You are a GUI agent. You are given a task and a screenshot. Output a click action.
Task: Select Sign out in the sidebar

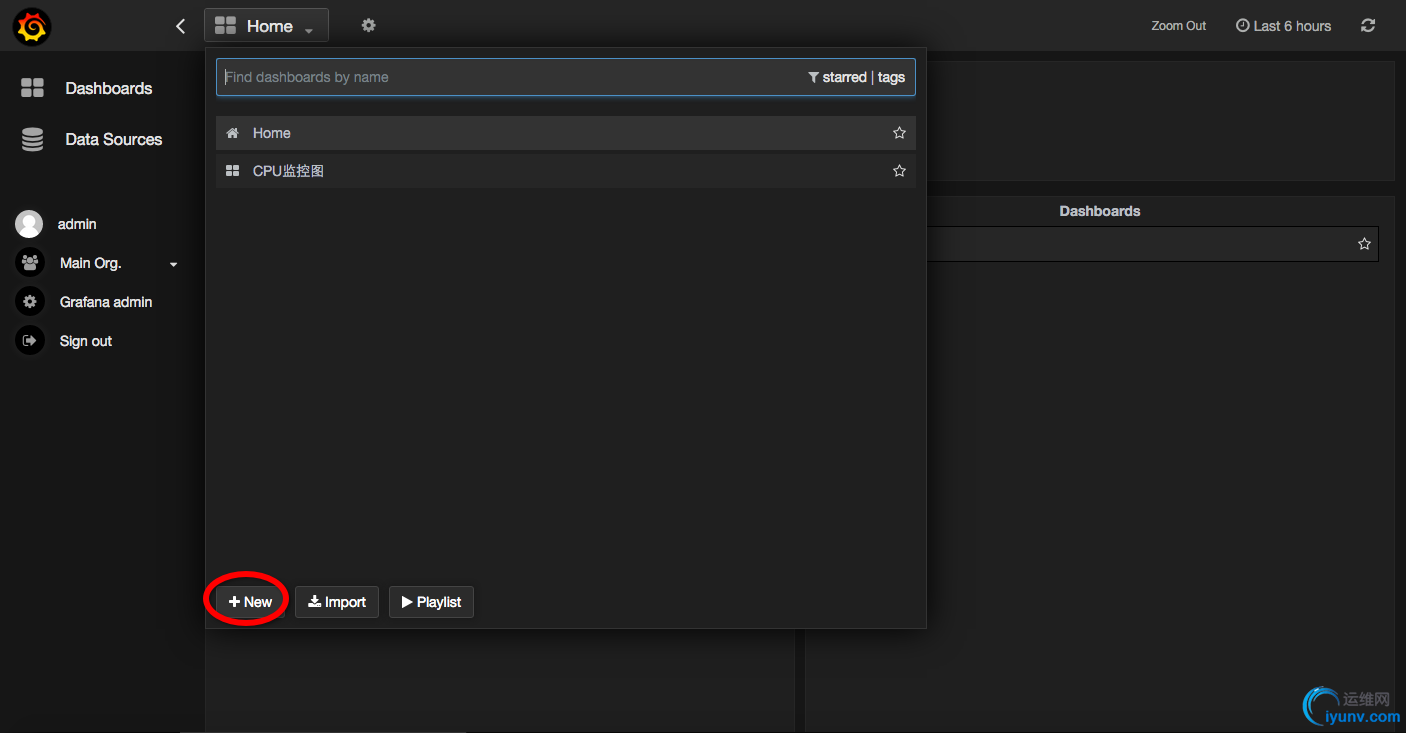point(64,341)
